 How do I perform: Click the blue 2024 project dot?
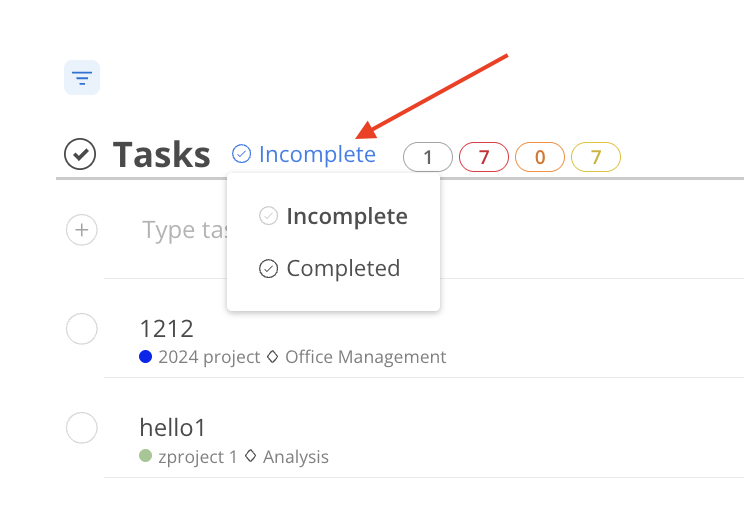click(x=146, y=357)
